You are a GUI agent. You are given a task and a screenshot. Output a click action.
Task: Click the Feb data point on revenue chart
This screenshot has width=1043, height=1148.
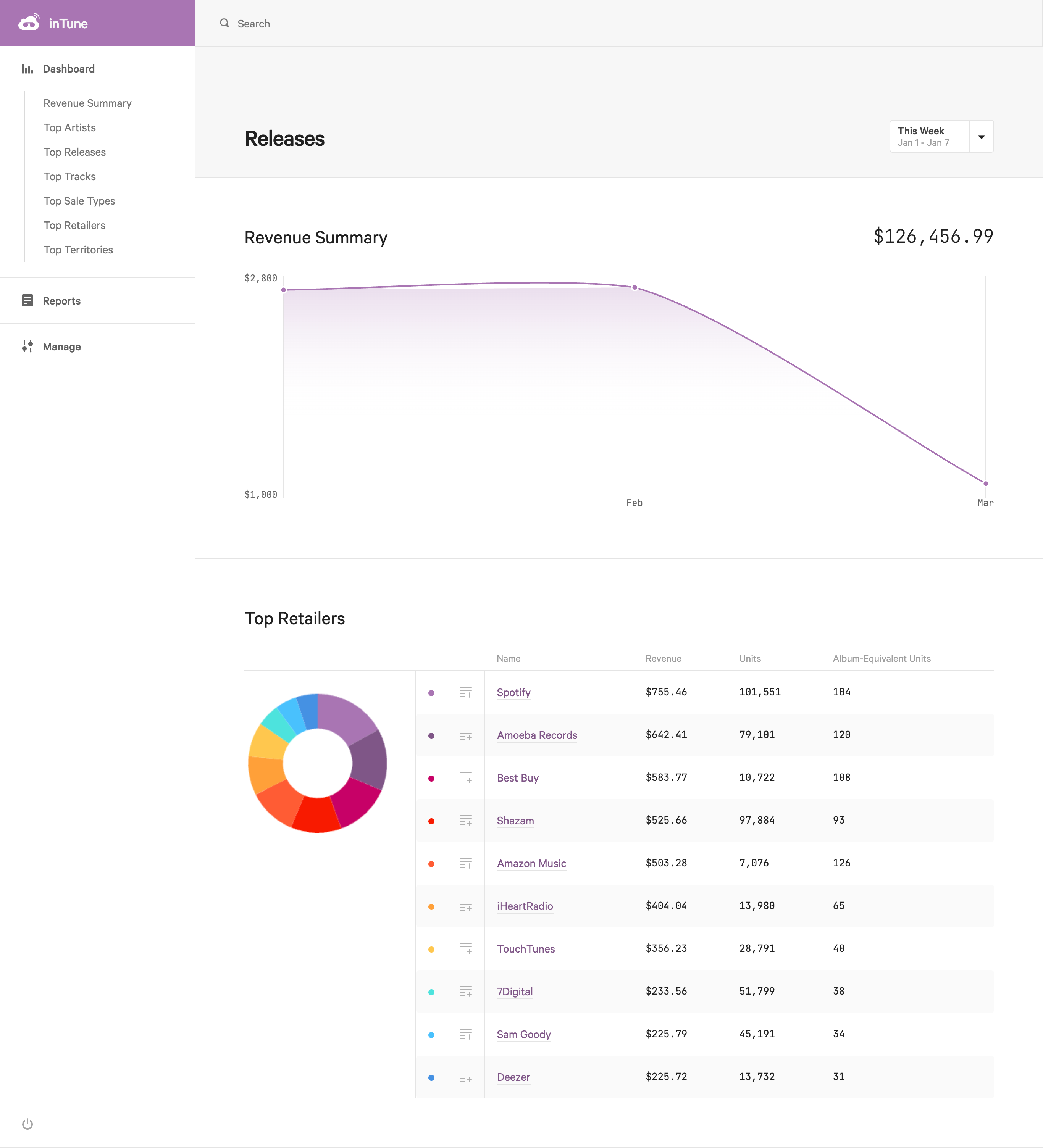tap(635, 287)
